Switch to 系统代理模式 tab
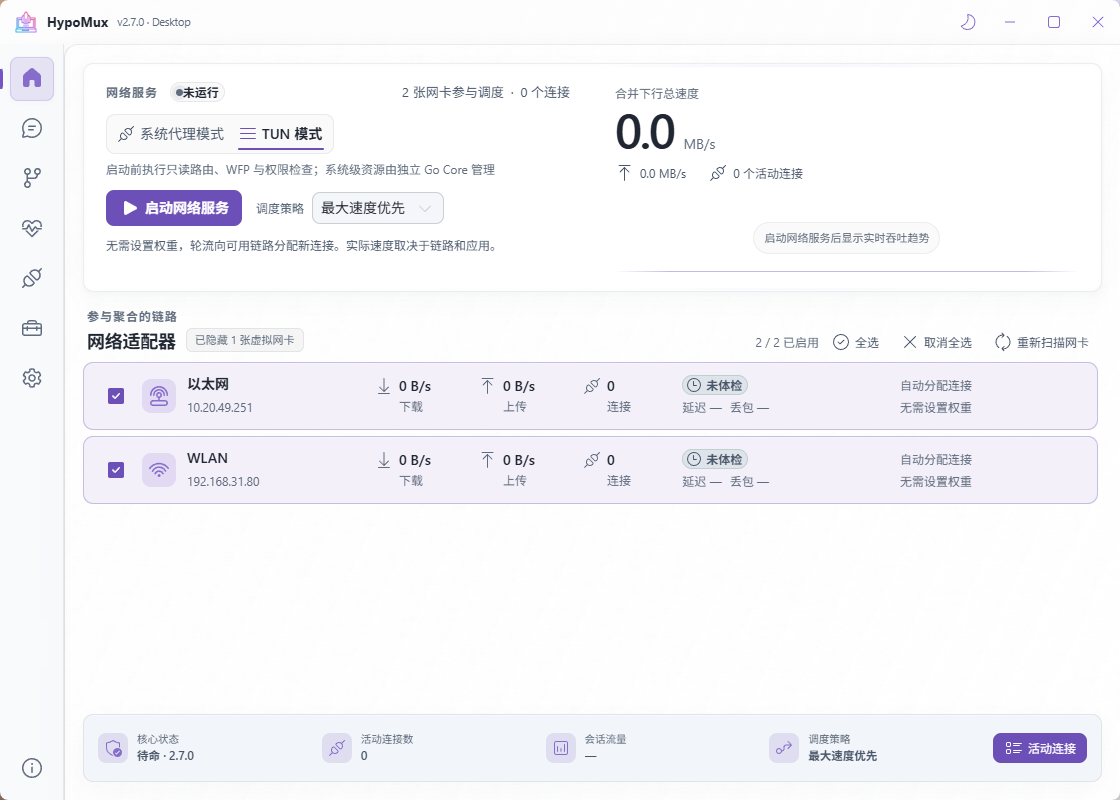 171,134
